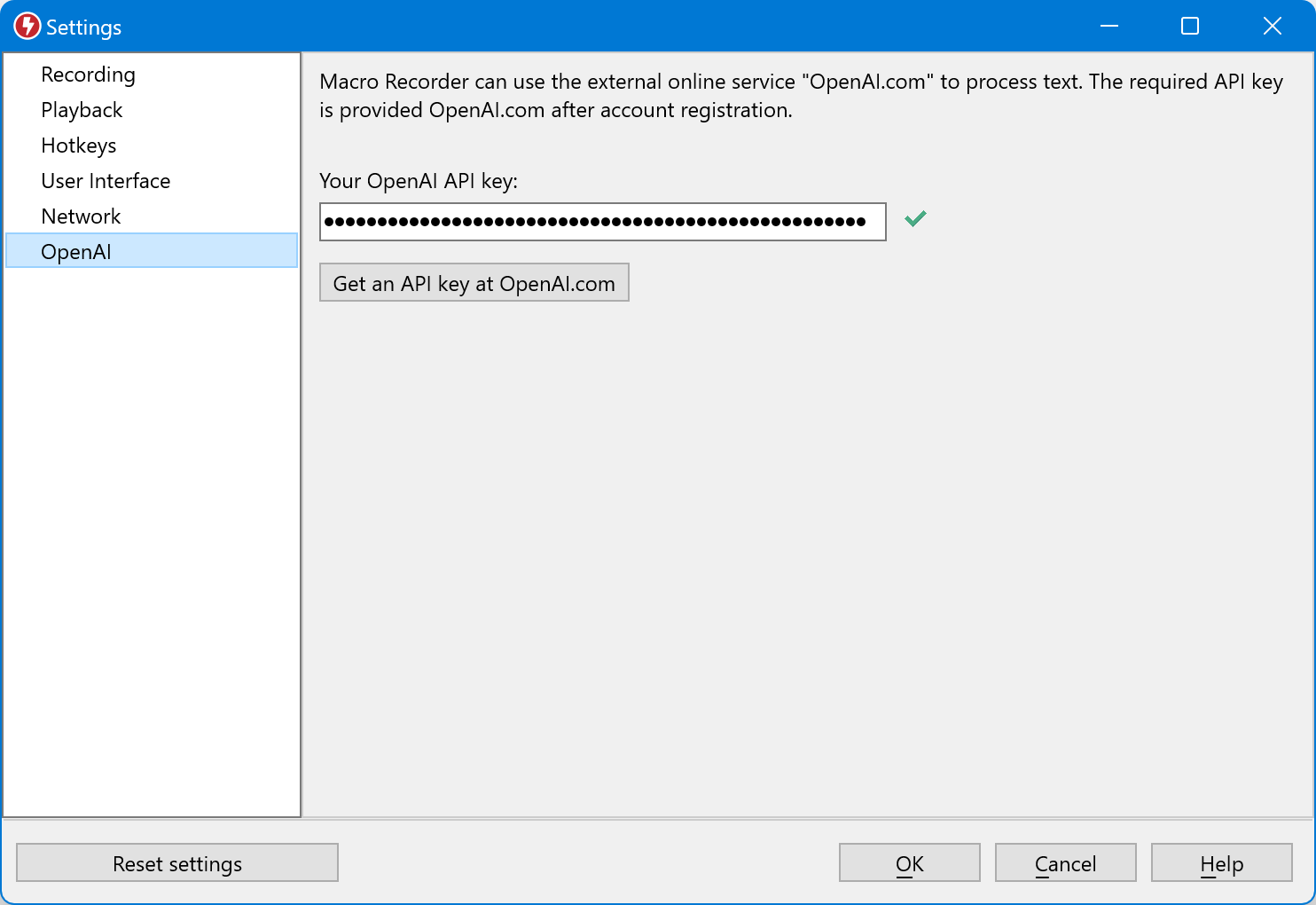
Task: Confirm the settings with OK
Action: 910,862
